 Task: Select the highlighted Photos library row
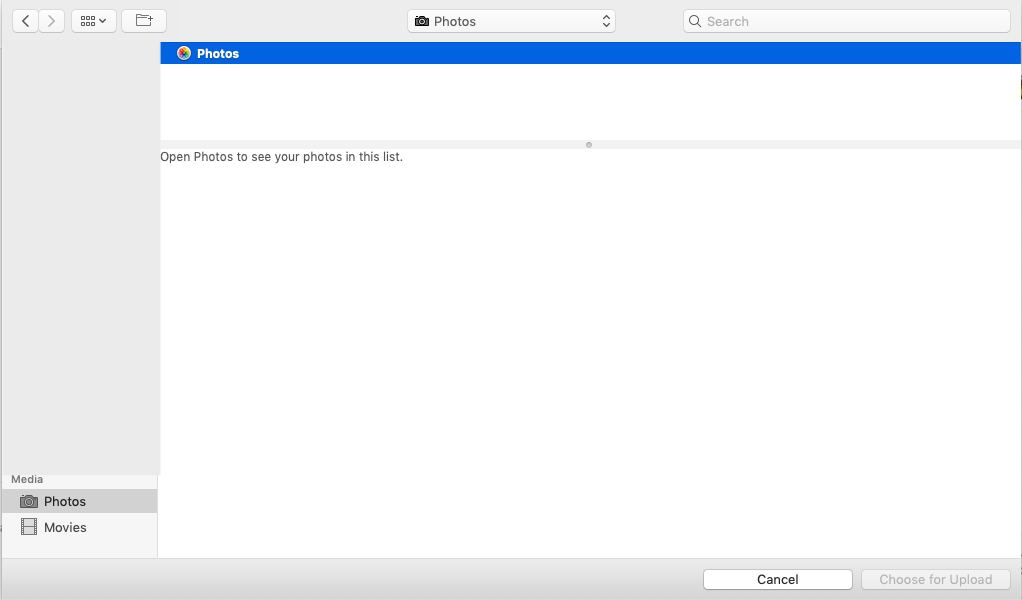pos(591,53)
